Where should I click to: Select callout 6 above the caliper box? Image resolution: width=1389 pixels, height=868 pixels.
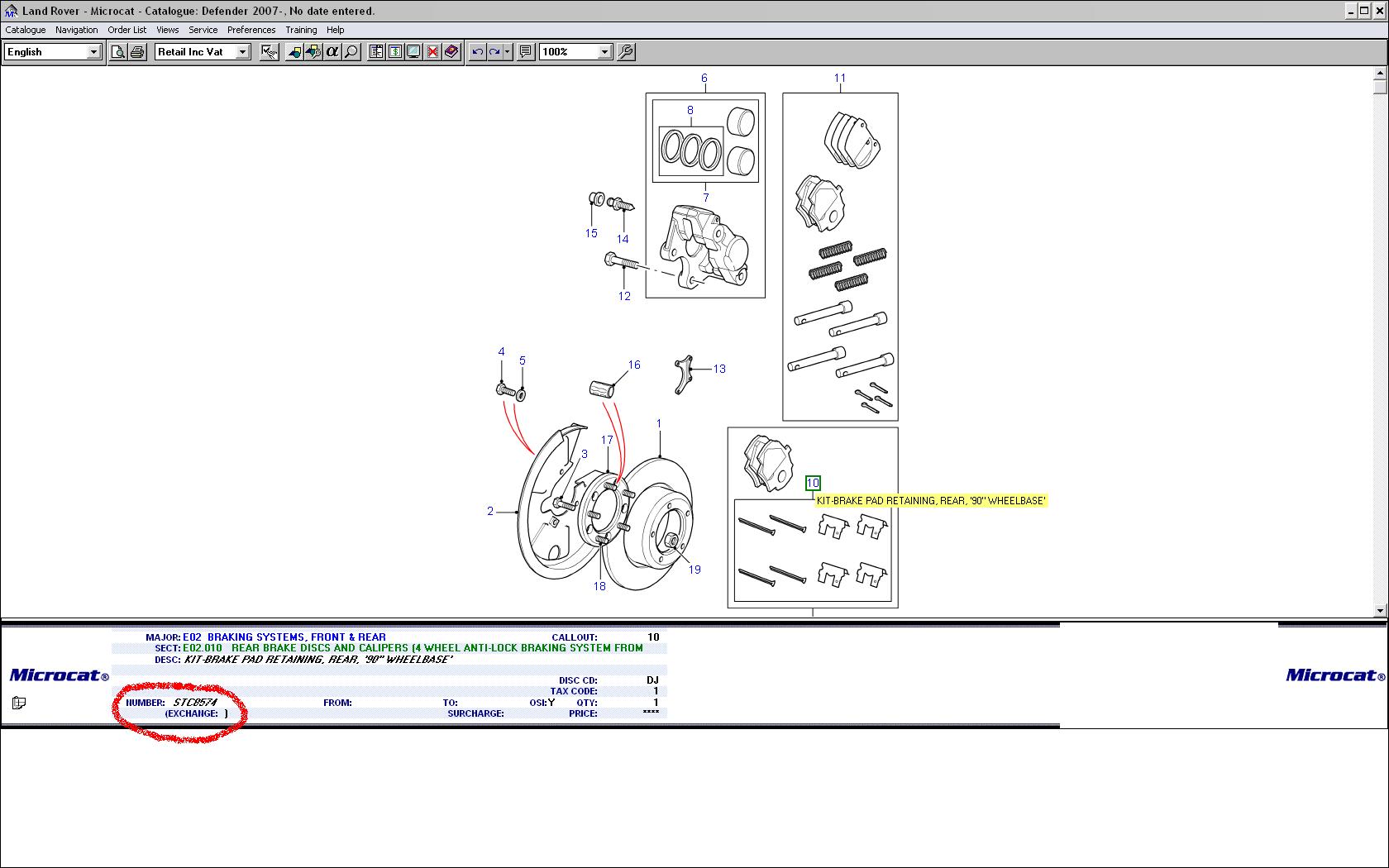tap(704, 79)
